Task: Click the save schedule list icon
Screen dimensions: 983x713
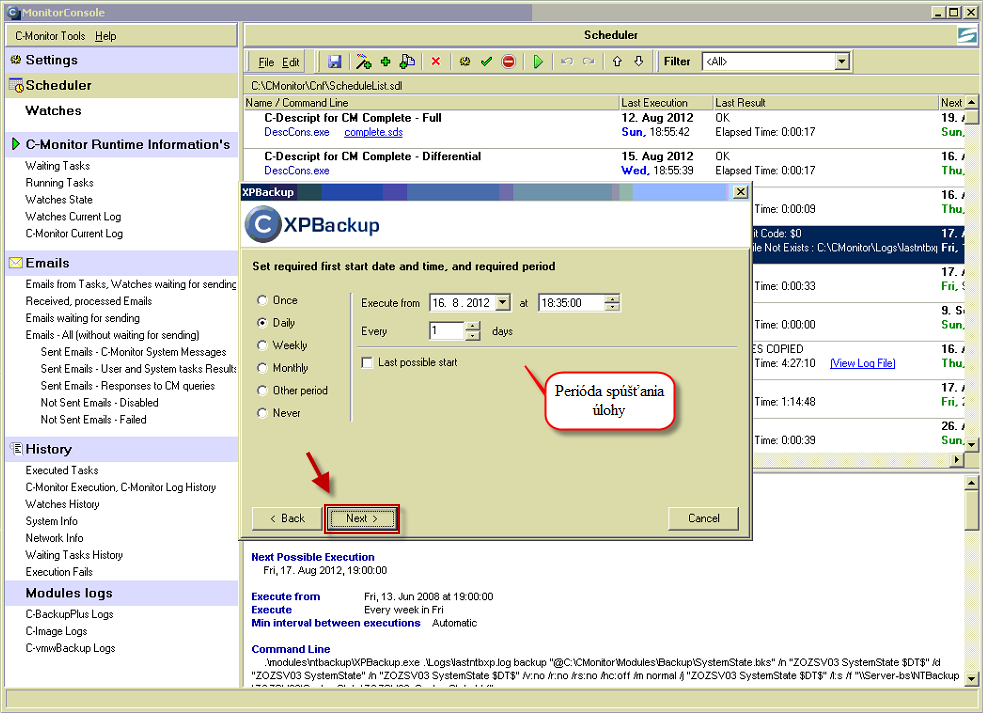Action: tap(335, 61)
